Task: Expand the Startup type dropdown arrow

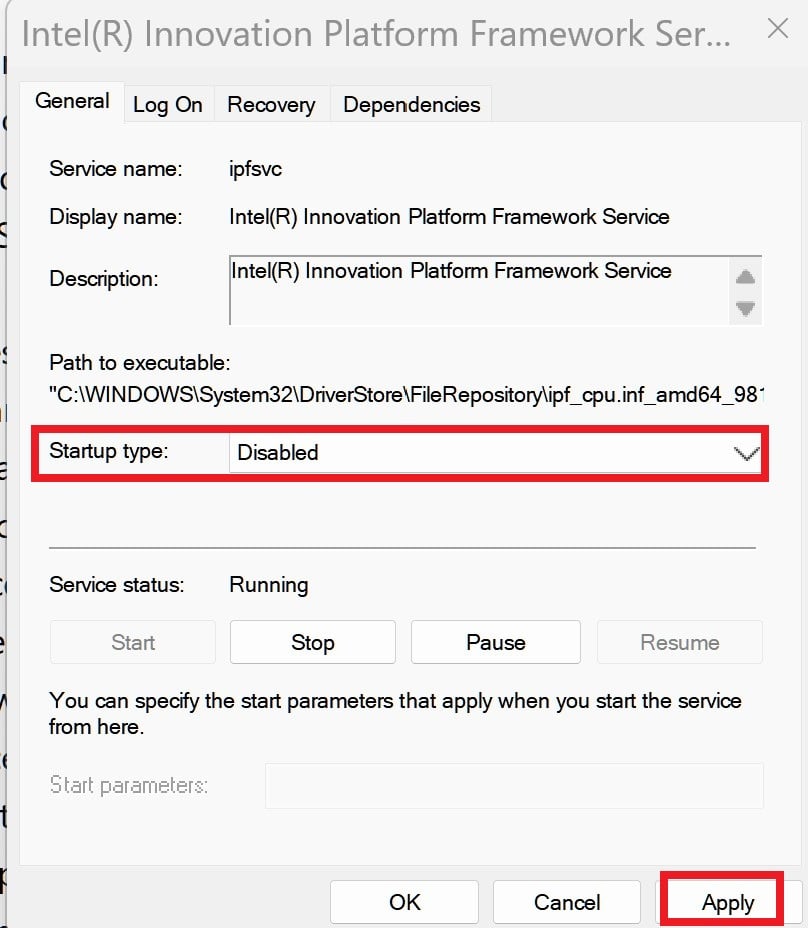Action: (746, 453)
